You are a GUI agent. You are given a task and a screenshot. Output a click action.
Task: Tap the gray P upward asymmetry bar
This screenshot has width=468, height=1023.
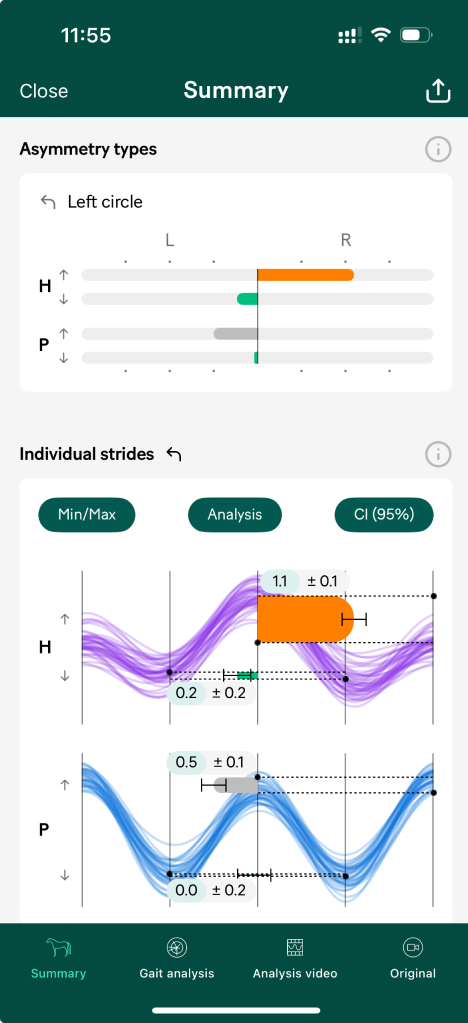click(236, 333)
